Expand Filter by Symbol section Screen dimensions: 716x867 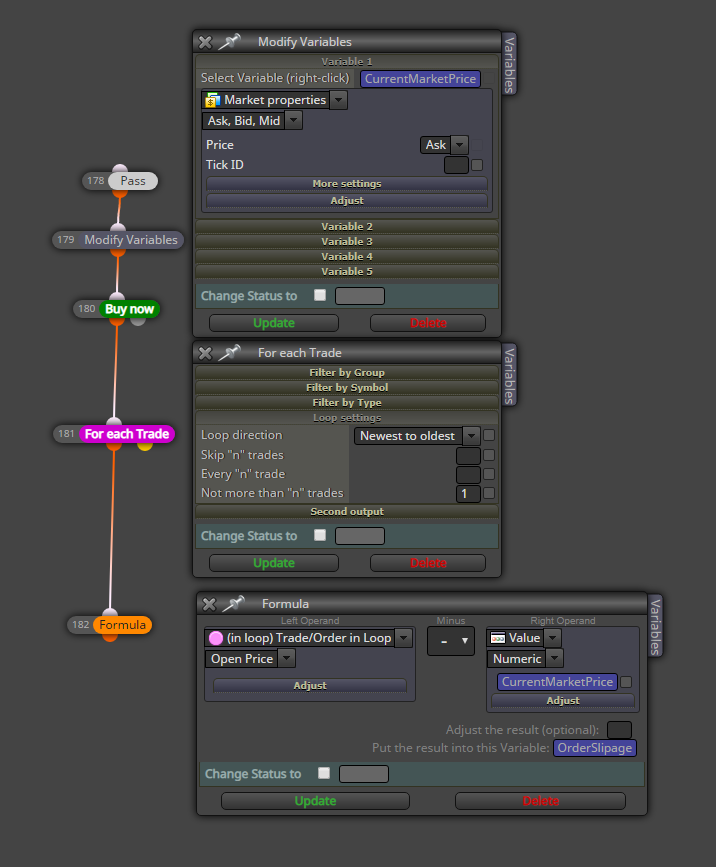pos(347,387)
